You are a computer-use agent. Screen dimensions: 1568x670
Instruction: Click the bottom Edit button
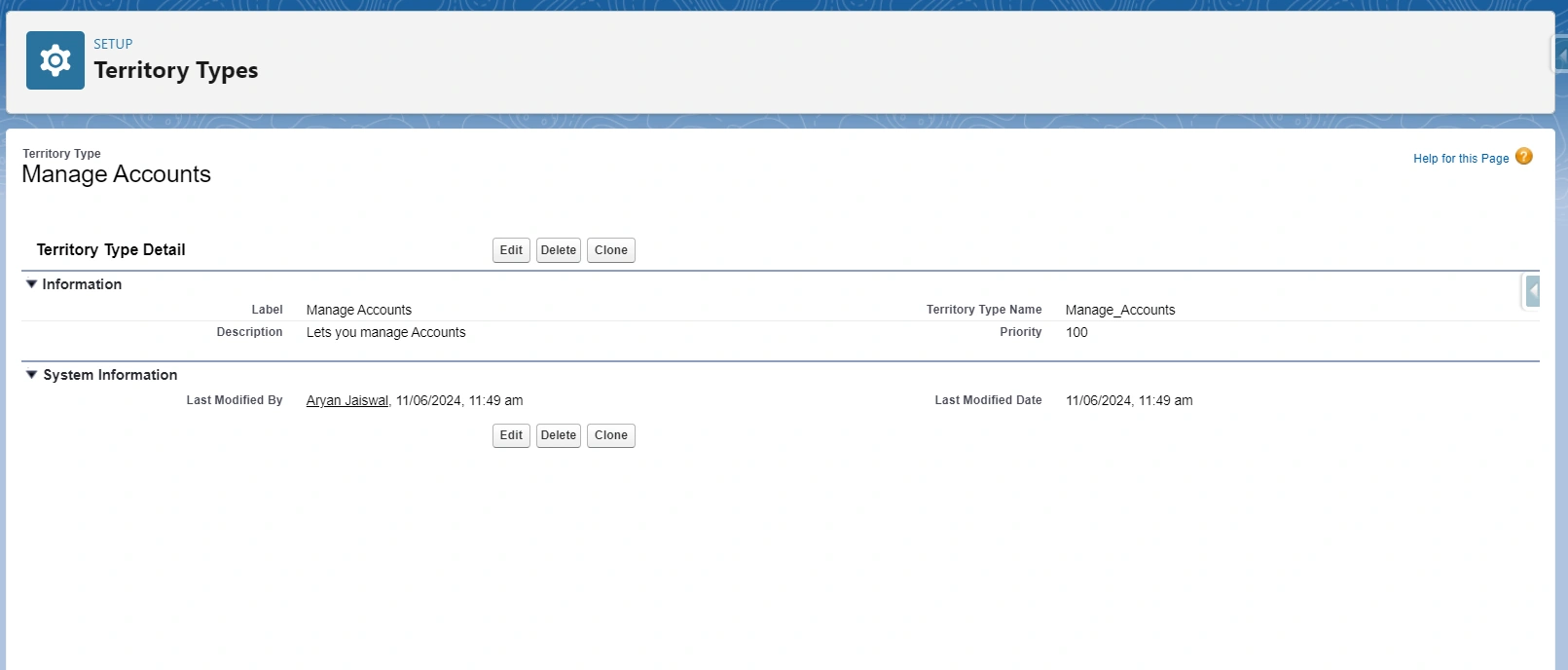(x=511, y=435)
